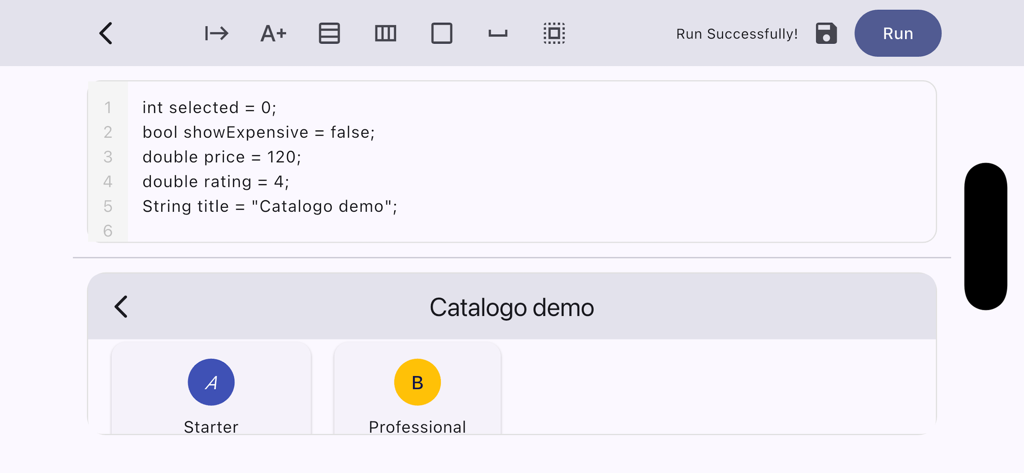Click line number 6 in editor gutter
The width and height of the screenshot is (1024, 473).
pos(108,231)
